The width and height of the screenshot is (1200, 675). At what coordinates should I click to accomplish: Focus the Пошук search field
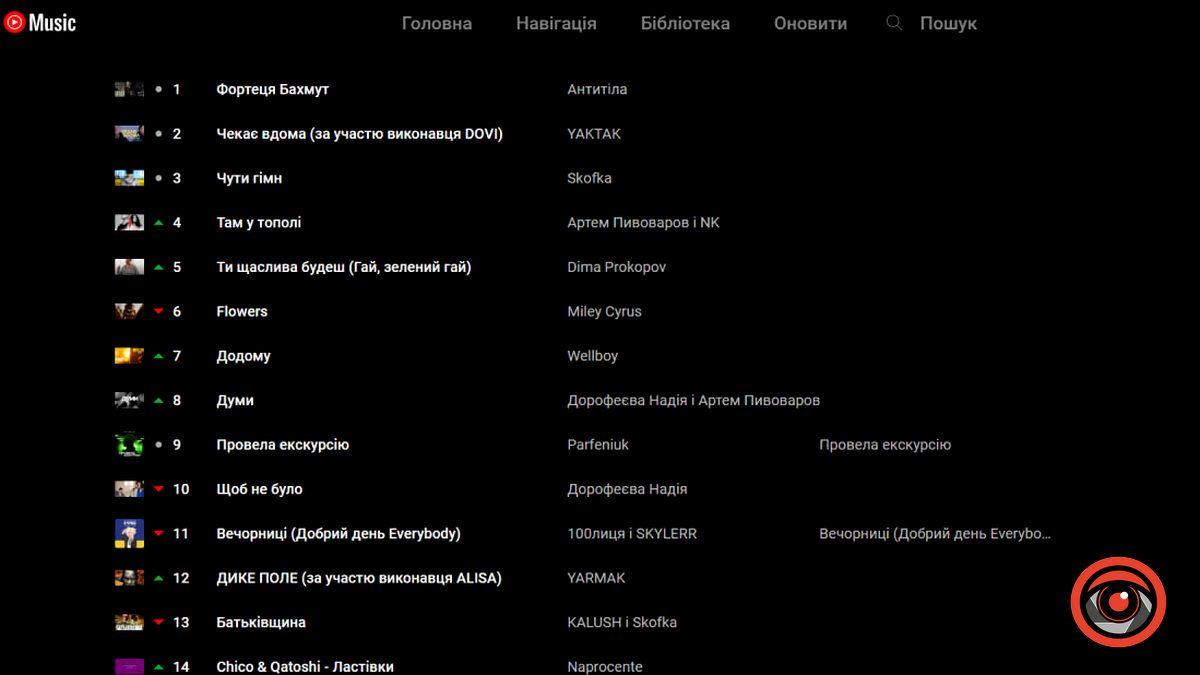coord(948,23)
